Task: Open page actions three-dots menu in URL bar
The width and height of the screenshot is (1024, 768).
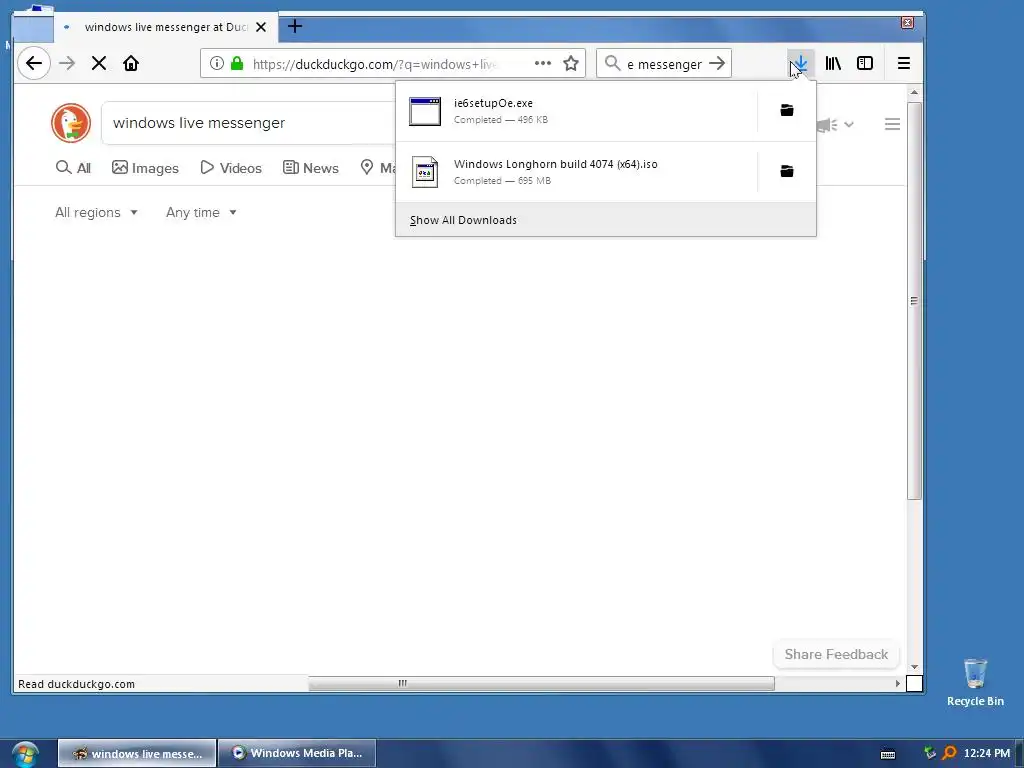Action: pyautogui.click(x=543, y=63)
